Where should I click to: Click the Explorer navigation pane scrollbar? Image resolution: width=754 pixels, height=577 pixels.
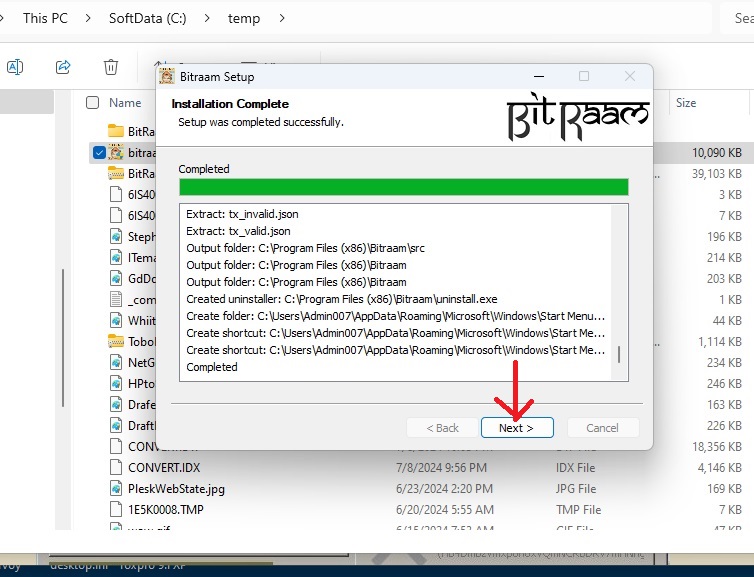63,339
